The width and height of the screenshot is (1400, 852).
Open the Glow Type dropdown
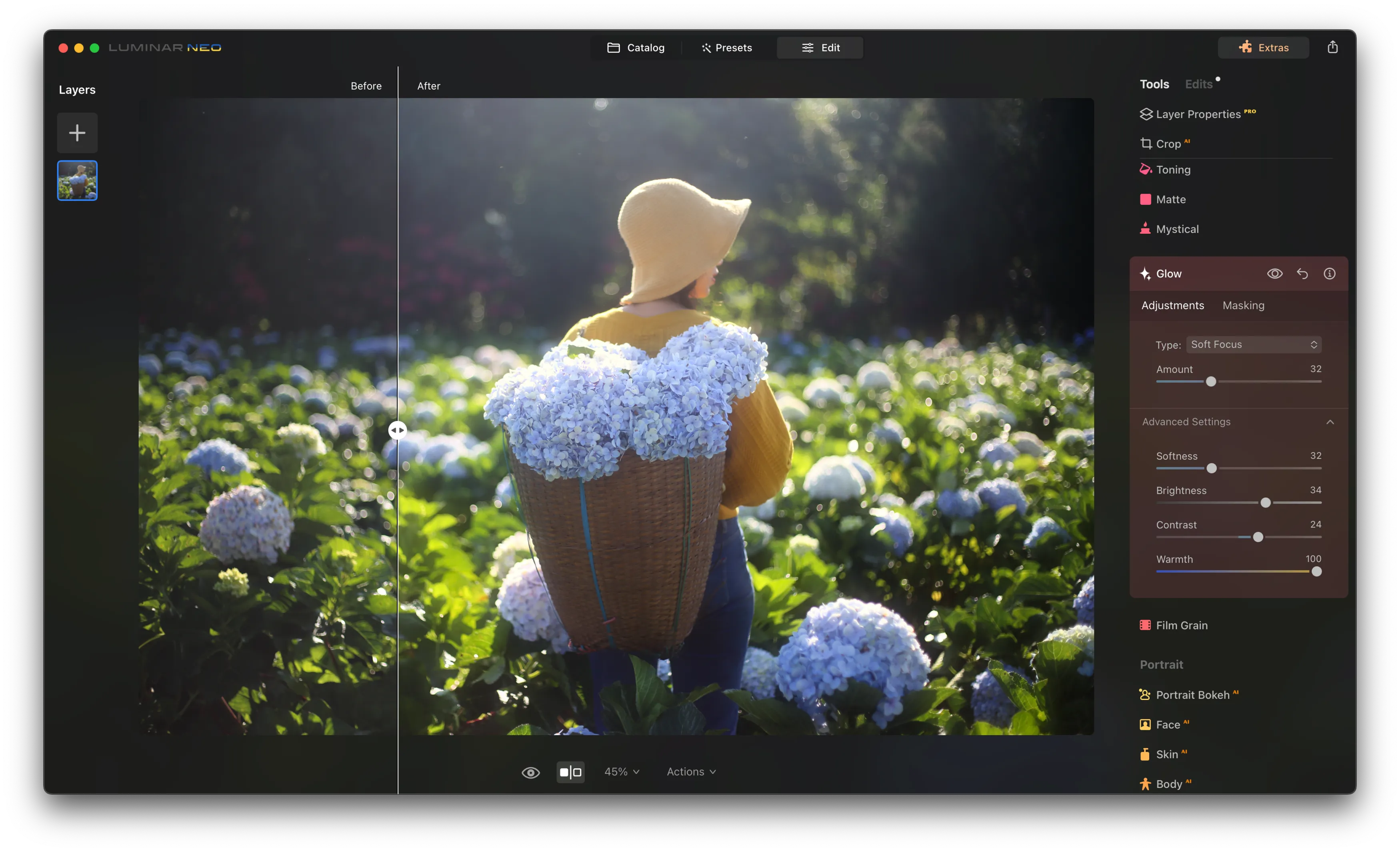pos(1253,345)
